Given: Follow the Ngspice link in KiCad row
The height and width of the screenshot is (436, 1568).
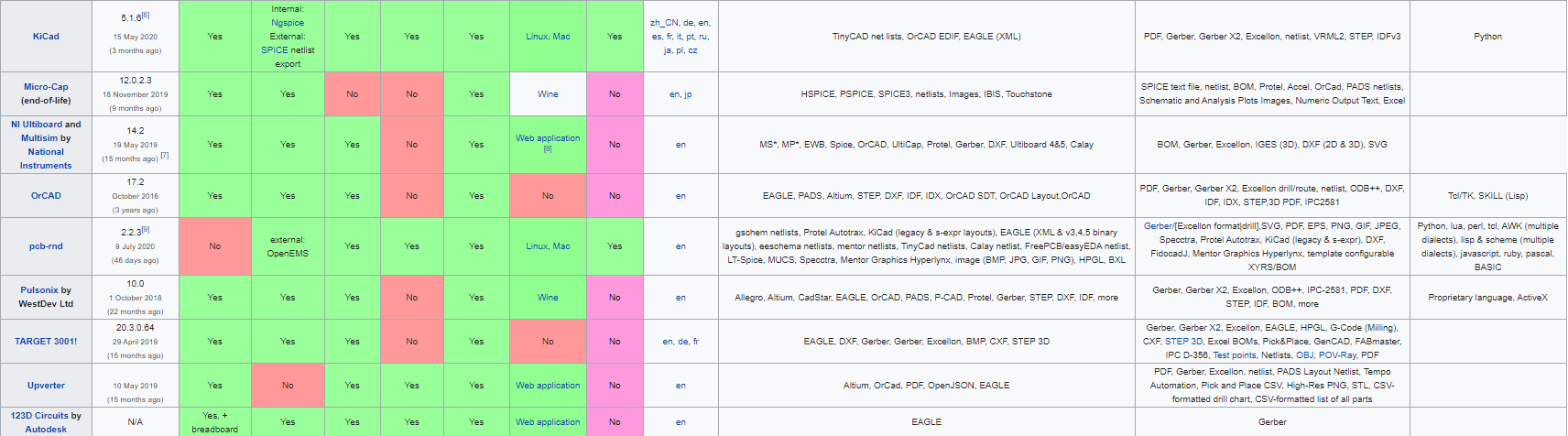Looking at the screenshot, I should (x=288, y=23).
